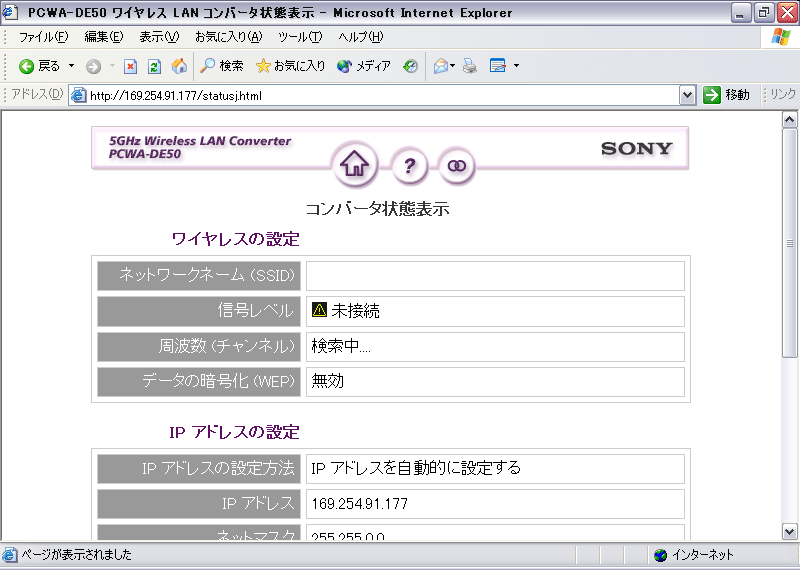
Task: Stop loading with the red X icon
Action: click(x=131, y=66)
